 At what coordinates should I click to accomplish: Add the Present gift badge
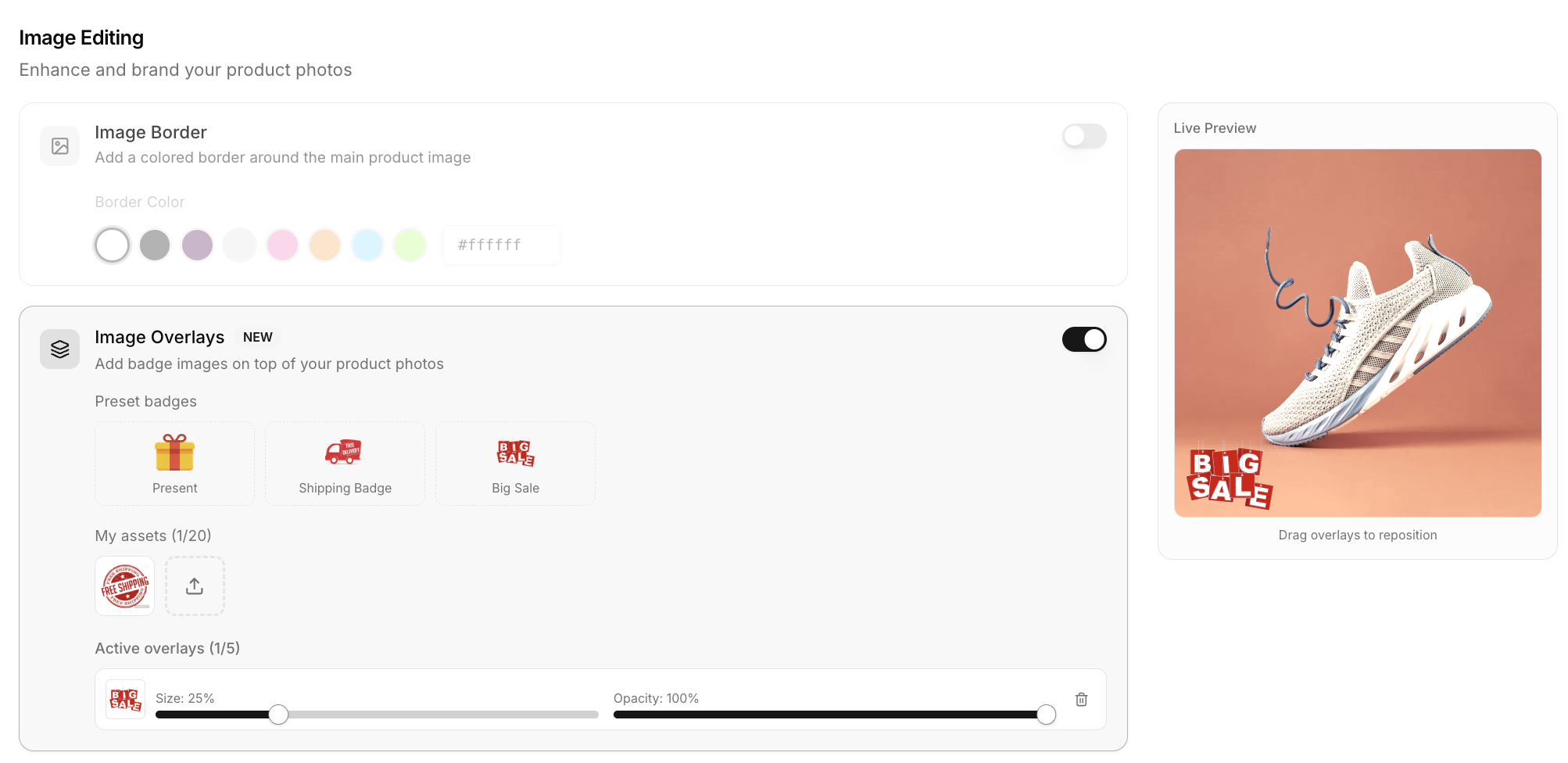pyautogui.click(x=174, y=463)
